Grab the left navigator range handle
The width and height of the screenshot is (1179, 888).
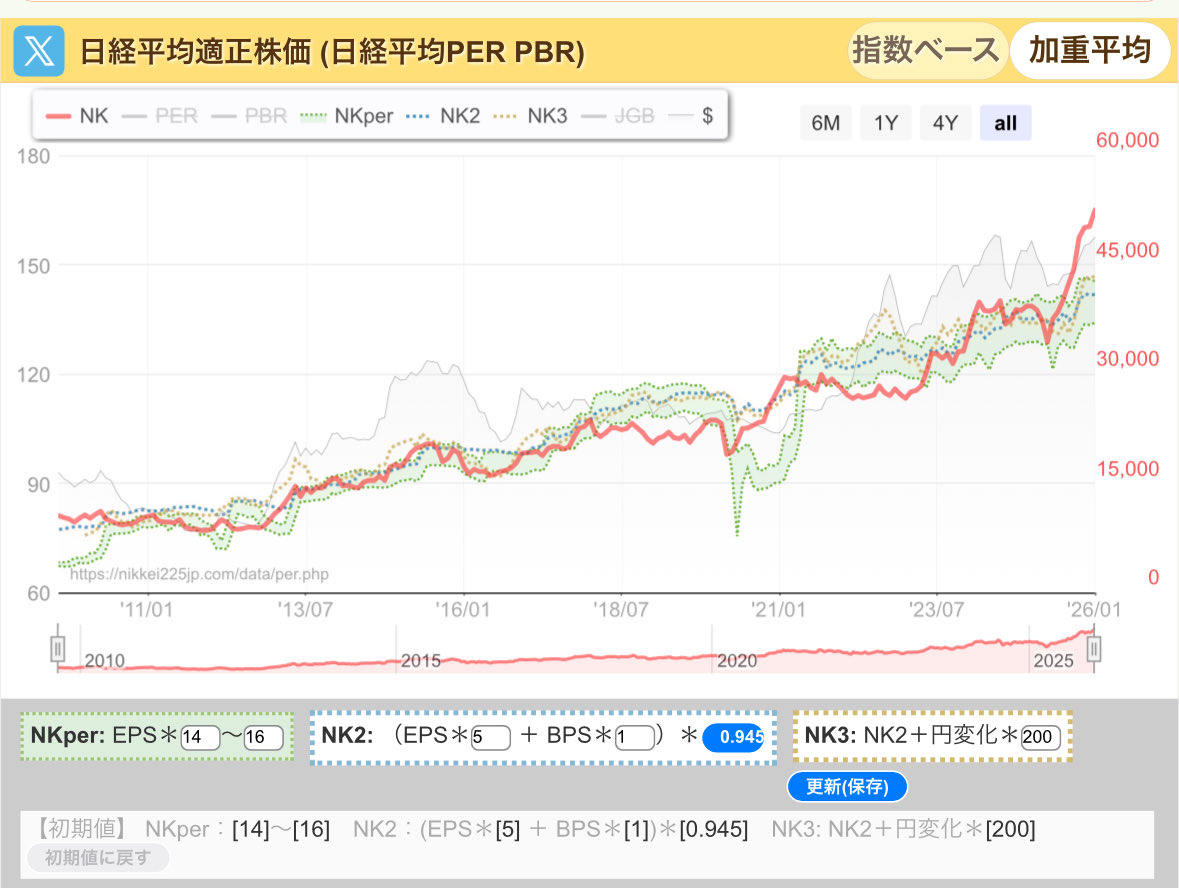[x=58, y=648]
